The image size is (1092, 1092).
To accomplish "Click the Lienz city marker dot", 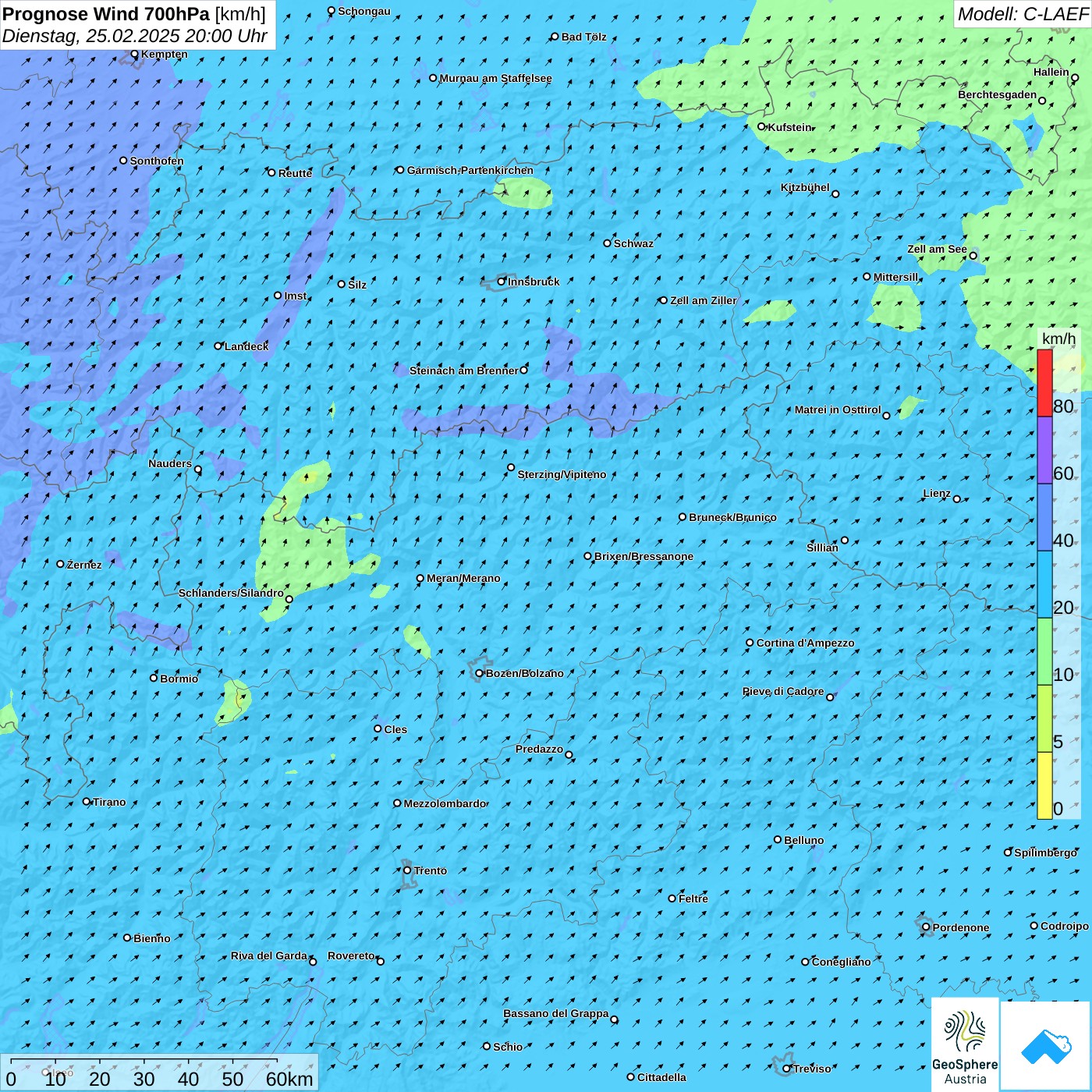I will coord(957,498).
